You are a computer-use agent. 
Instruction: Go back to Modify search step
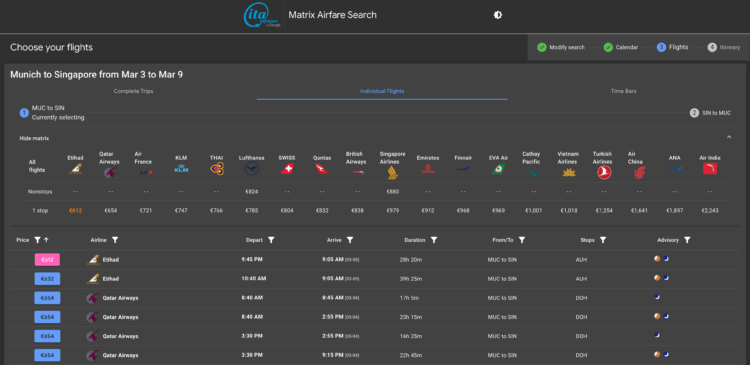coord(561,47)
